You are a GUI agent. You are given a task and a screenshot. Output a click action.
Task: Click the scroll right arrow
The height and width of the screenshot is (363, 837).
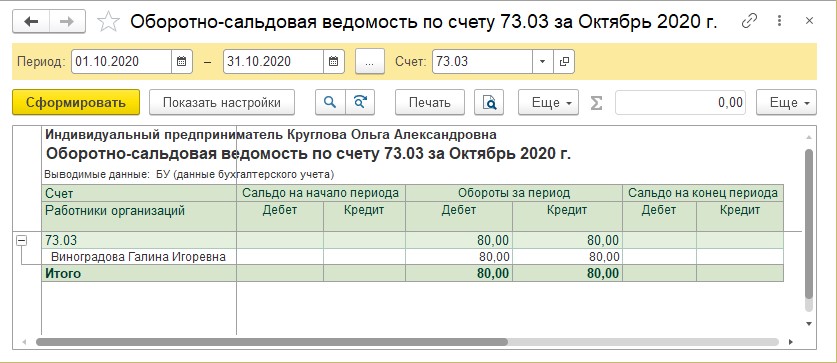coord(791,342)
